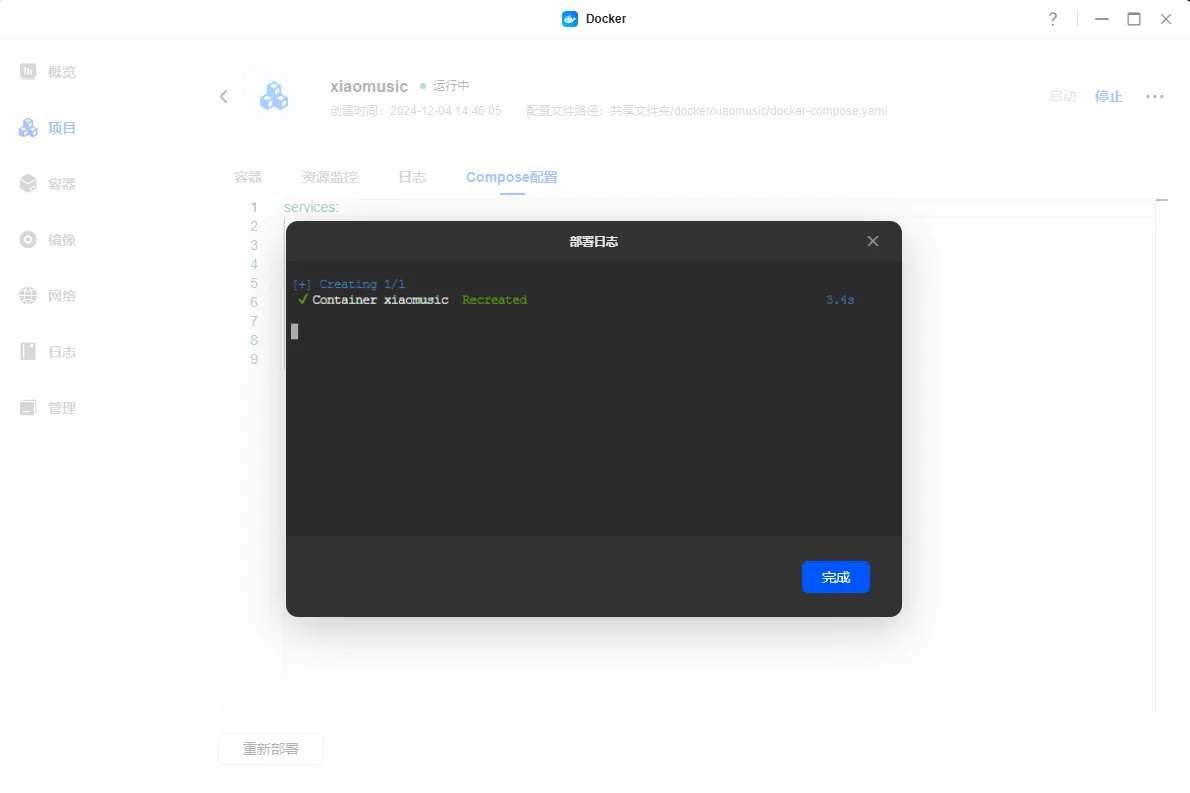Go to the 网络 network sidebar icon
1190x793 pixels.
coord(29,296)
